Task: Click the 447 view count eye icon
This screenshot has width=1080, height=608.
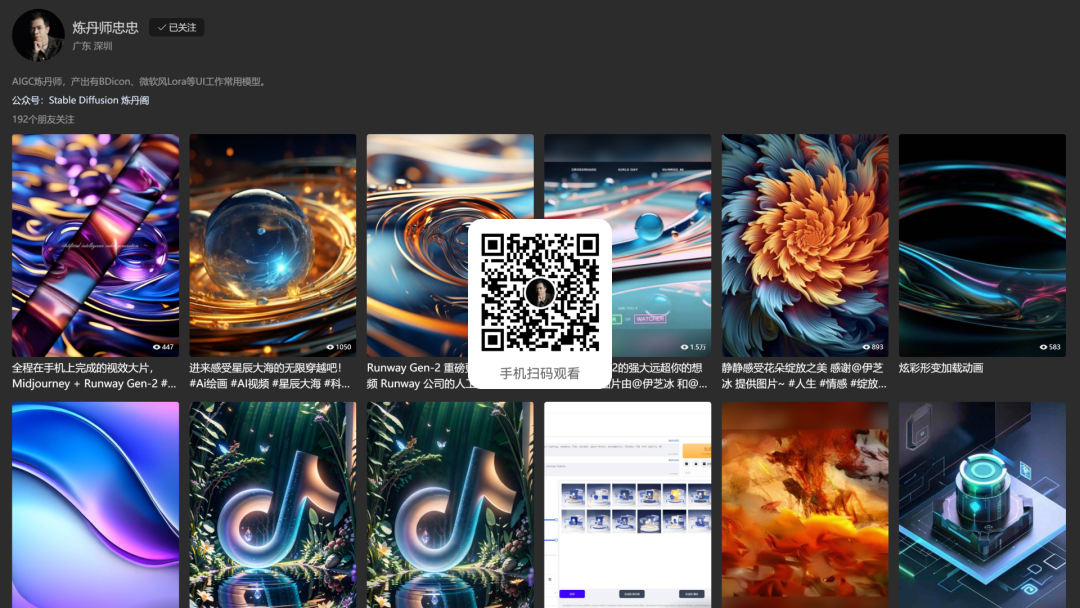Action: click(156, 347)
